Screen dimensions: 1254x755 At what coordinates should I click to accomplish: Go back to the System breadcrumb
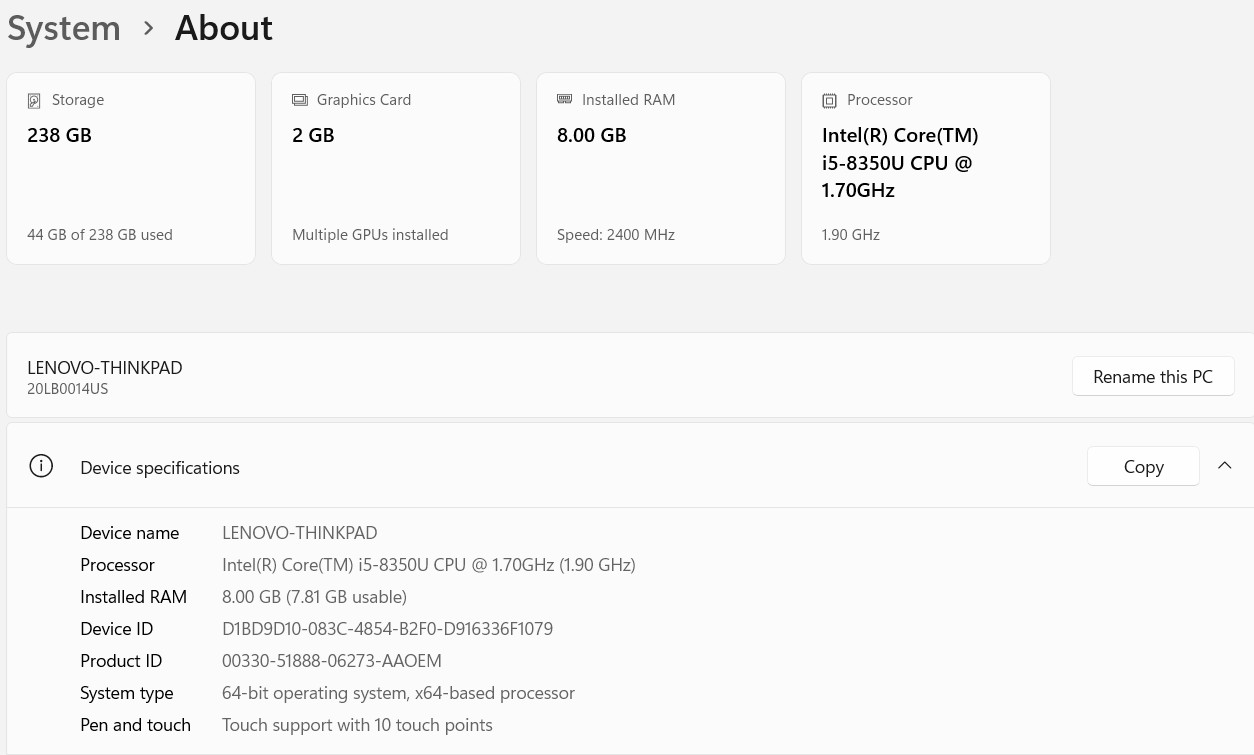(x=64, y=28)
